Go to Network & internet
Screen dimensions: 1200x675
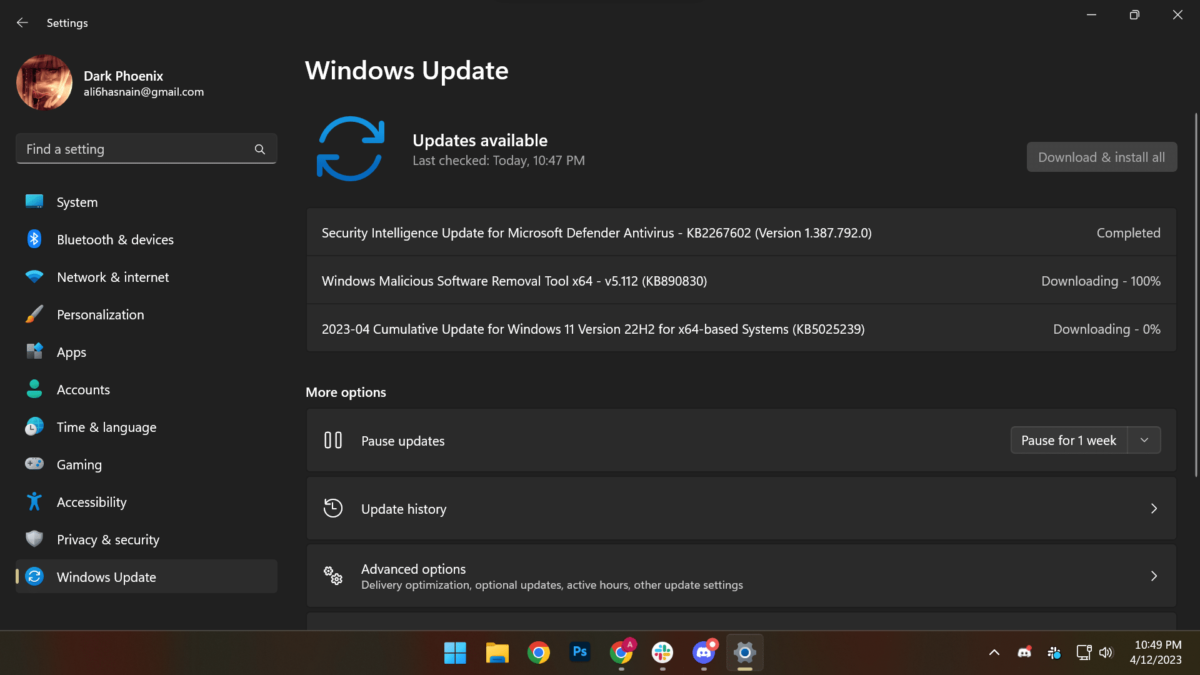point(146,277)
